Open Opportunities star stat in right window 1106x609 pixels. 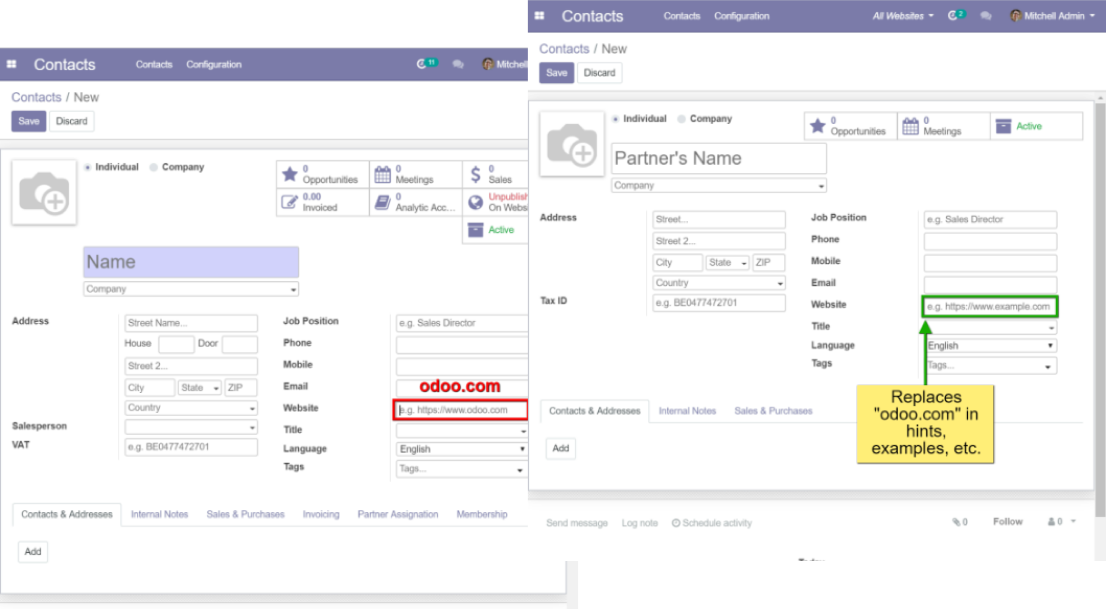(851, 126)
